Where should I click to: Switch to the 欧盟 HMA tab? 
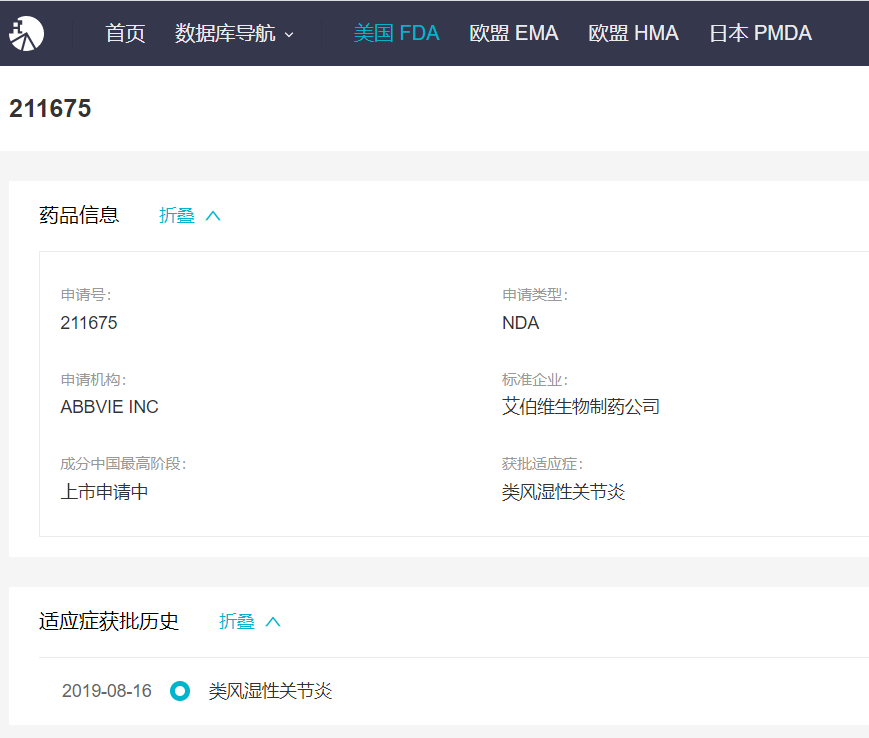(633, 33)
